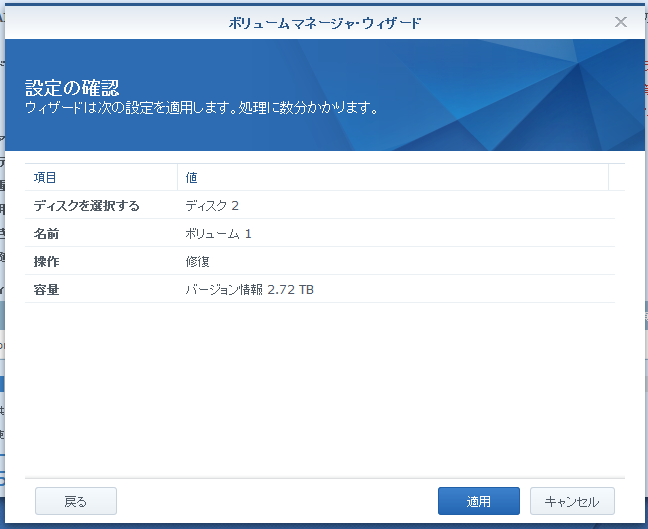Click the 項目 column header
Viewport: 648px width, 529px height.
(x=101, y=177)
